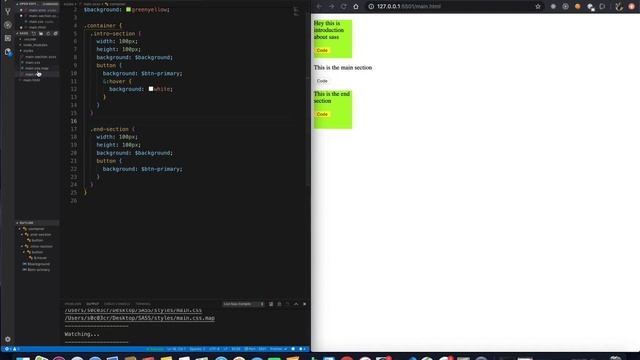Refresh the SASS explorer tree
This screenshot has width=640, height=360.
[x=48, y=33]
